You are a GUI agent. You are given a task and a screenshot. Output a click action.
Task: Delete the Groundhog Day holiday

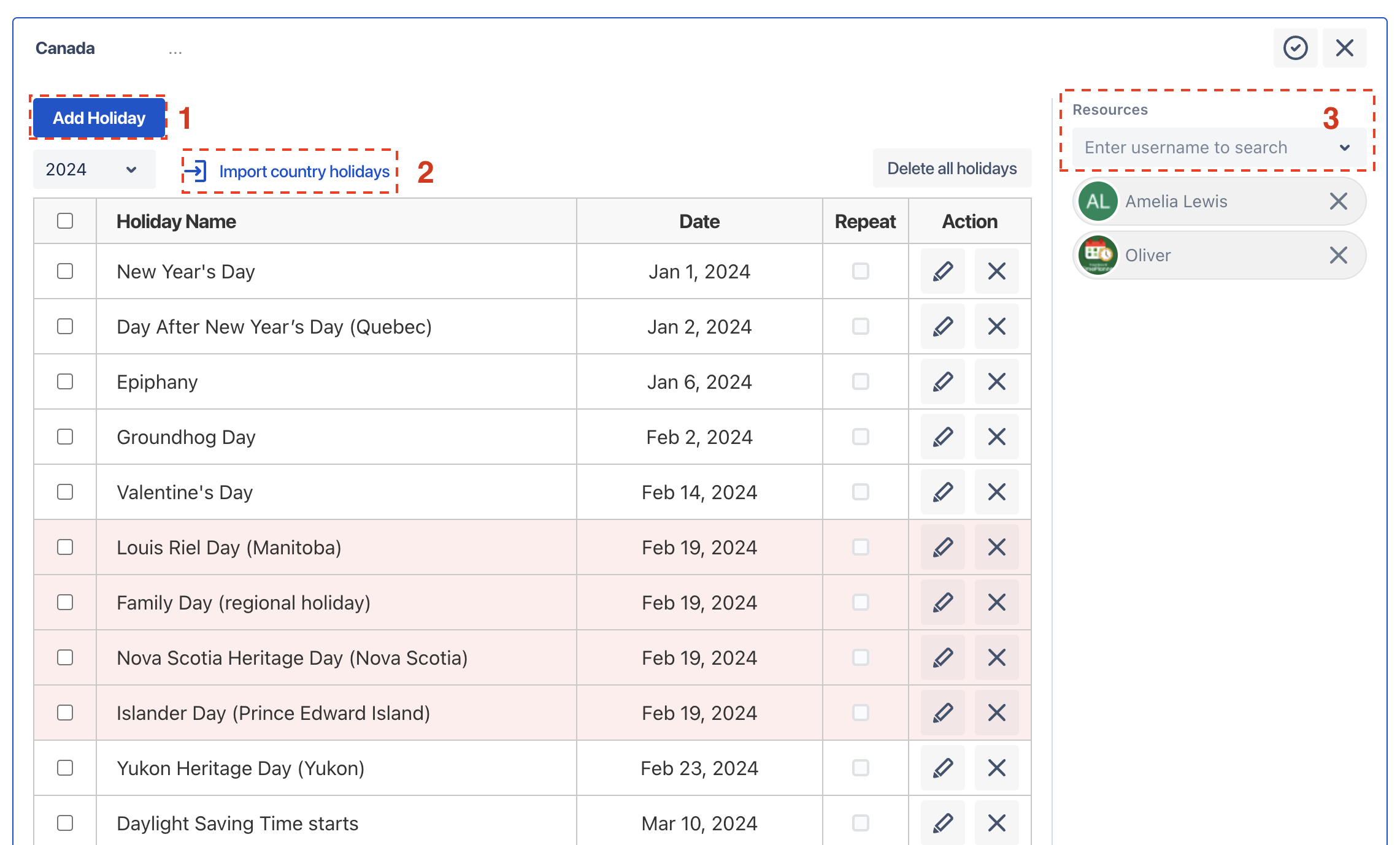pos(996,437)
